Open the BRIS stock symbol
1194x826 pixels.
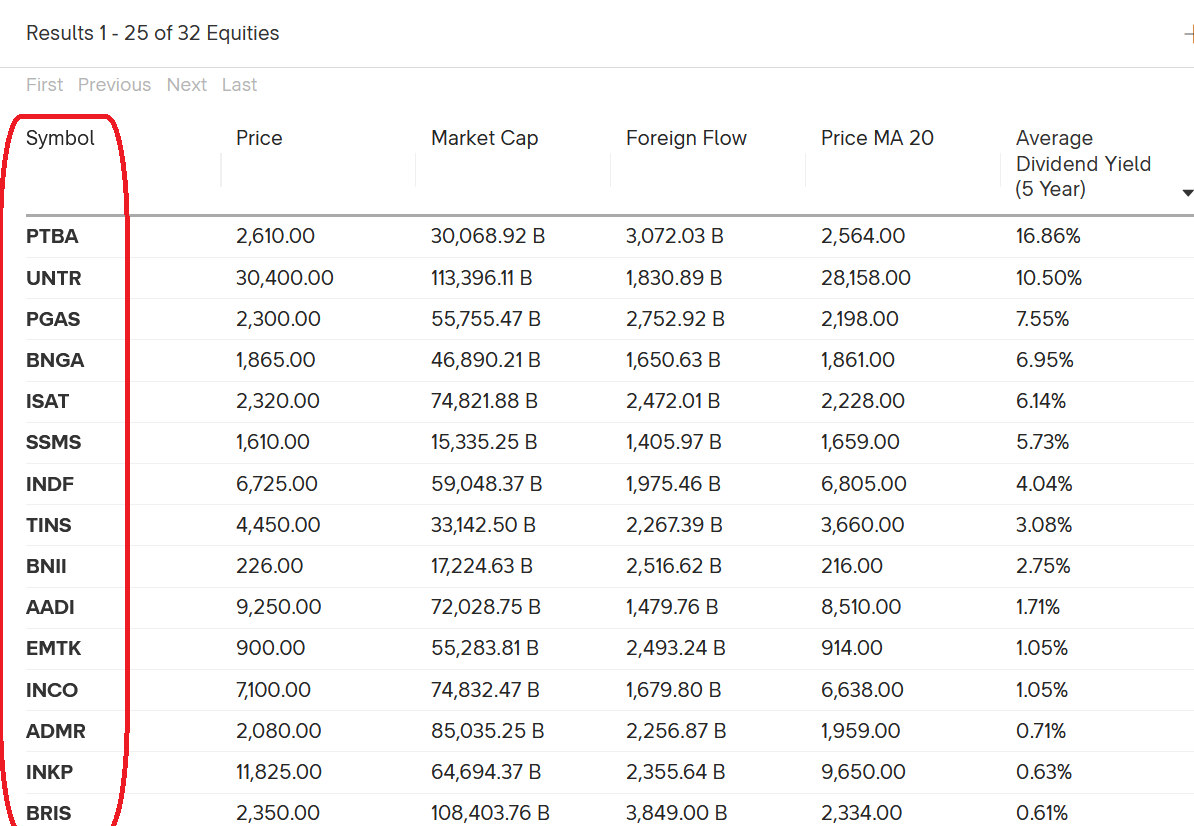[49, 813]
